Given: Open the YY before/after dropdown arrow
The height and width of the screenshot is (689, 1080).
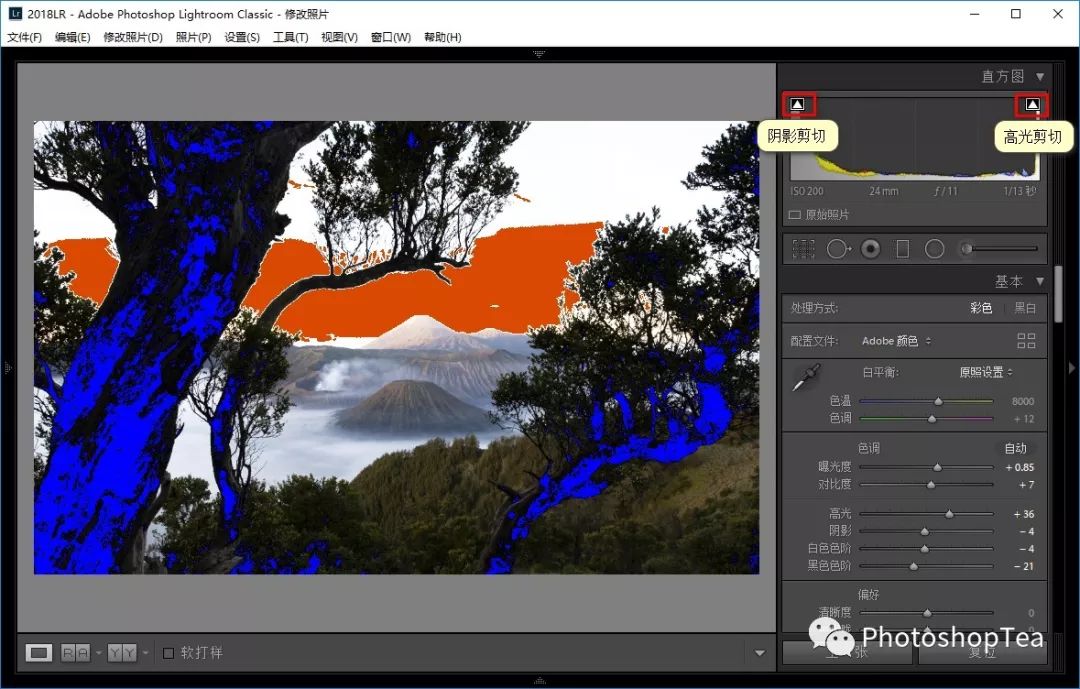Looking at the screenshot, I should 145,652.
